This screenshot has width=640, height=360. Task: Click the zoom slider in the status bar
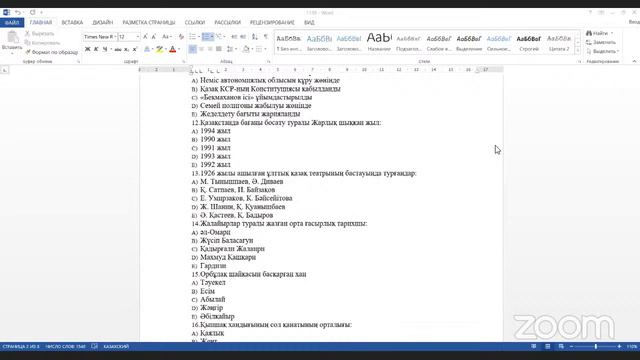(x=596, y=347)
